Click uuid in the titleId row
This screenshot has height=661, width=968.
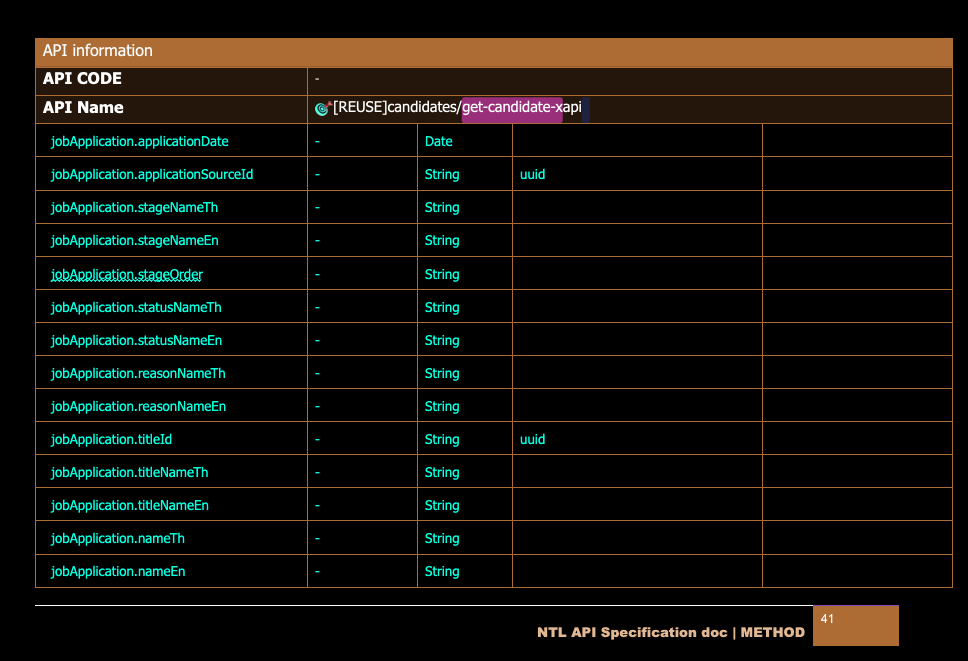tap(532, 440)
